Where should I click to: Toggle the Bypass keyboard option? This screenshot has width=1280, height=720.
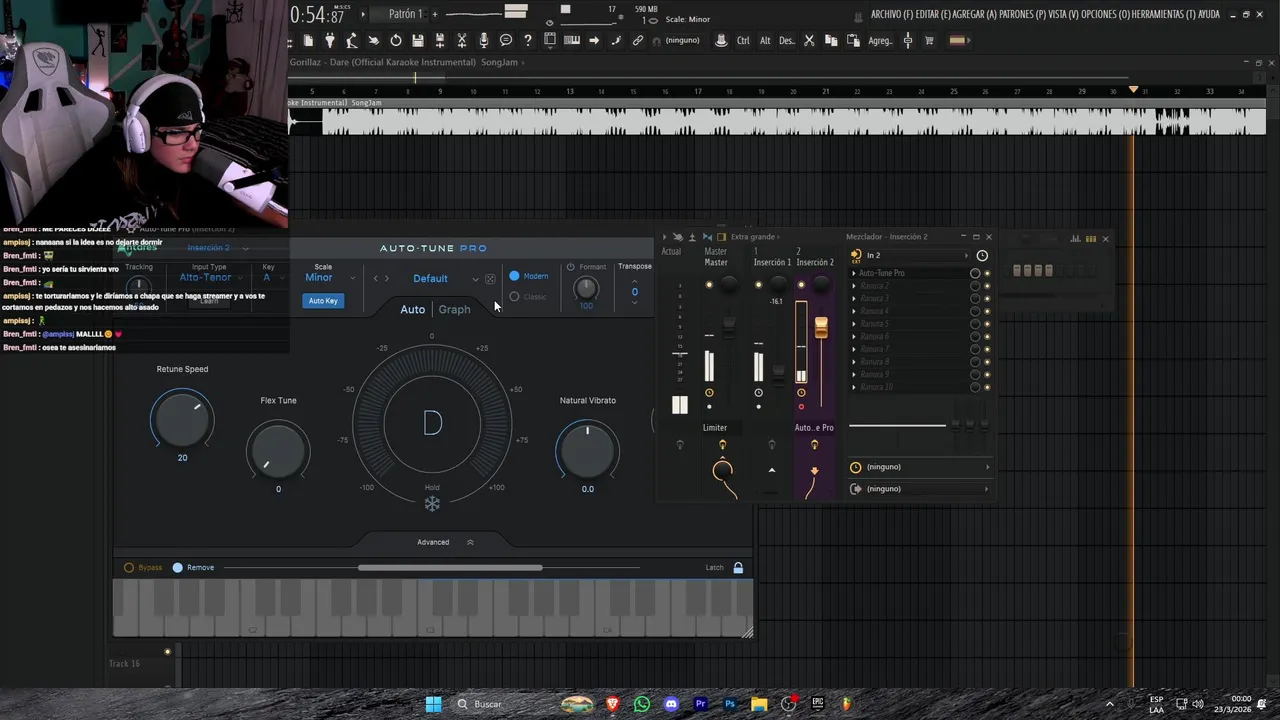[x=129, y=567]
